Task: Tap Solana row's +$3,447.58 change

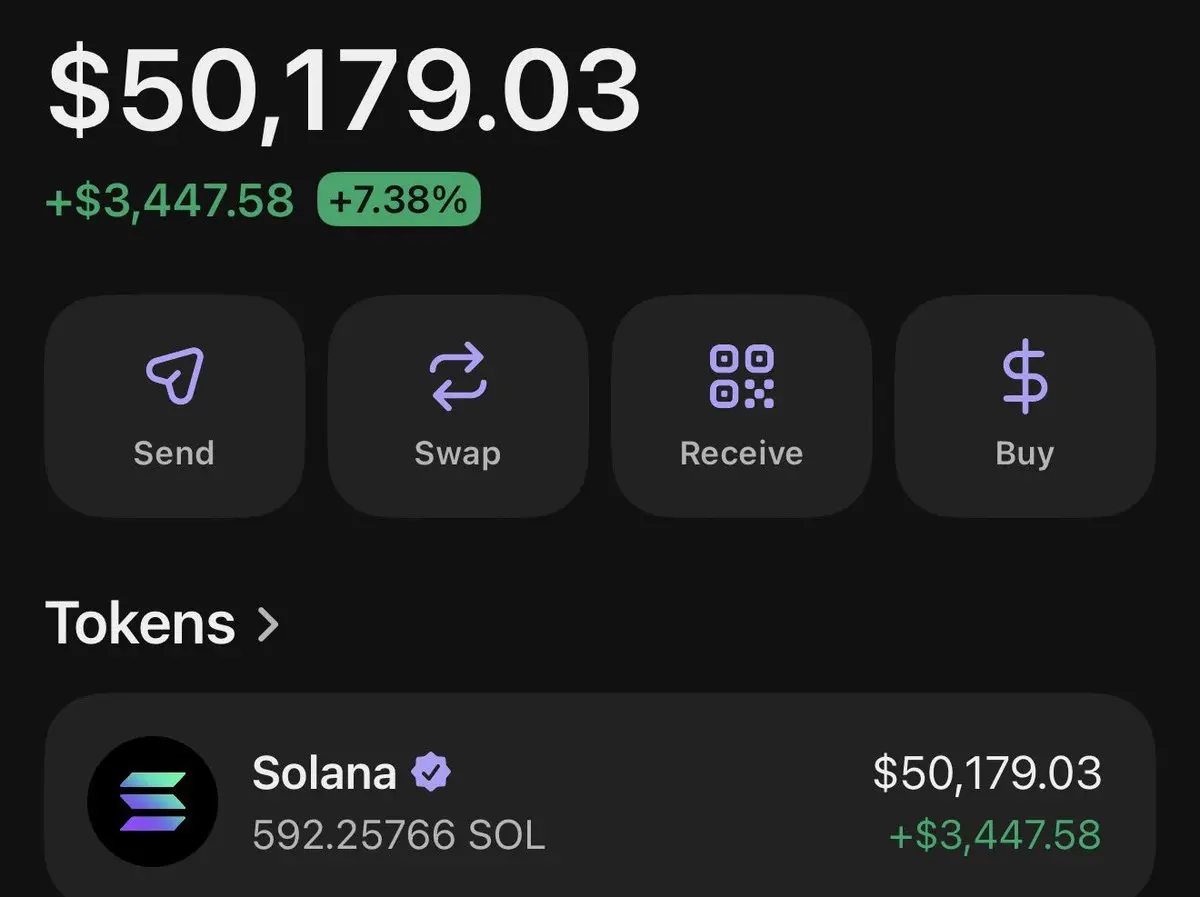Action: (995, 834)
